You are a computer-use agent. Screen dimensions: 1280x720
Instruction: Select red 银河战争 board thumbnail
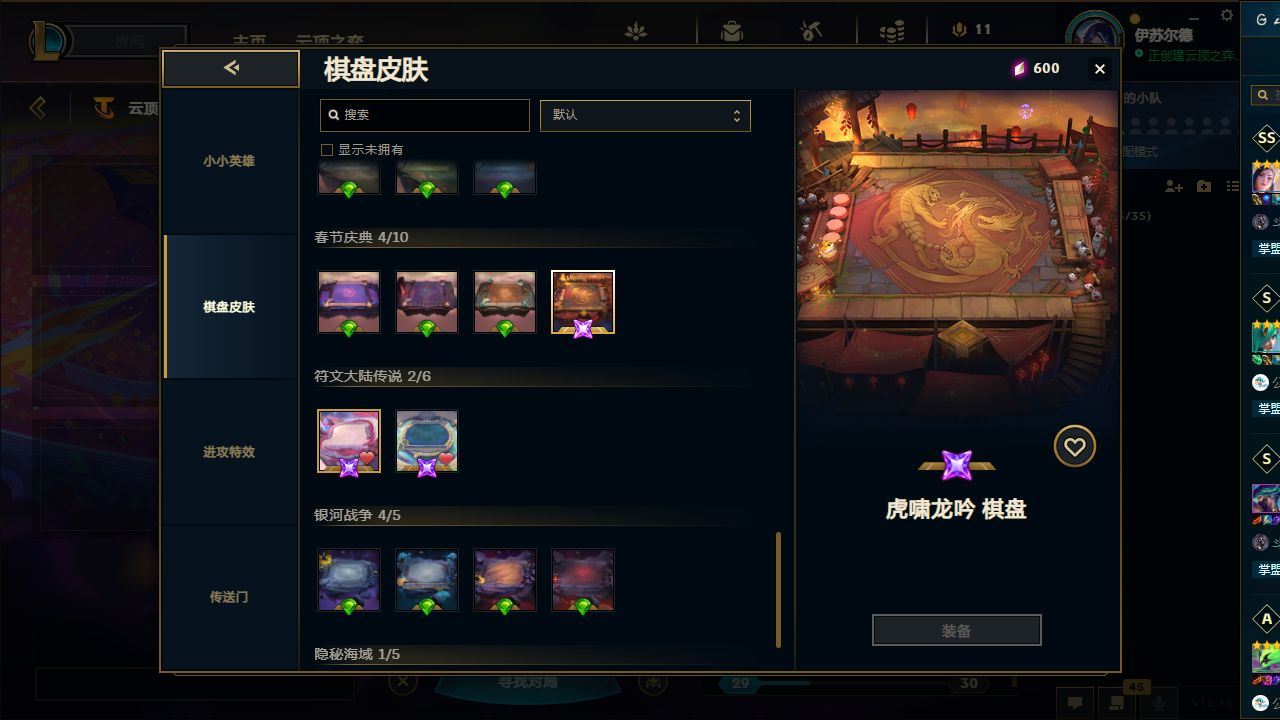[583, 580]
